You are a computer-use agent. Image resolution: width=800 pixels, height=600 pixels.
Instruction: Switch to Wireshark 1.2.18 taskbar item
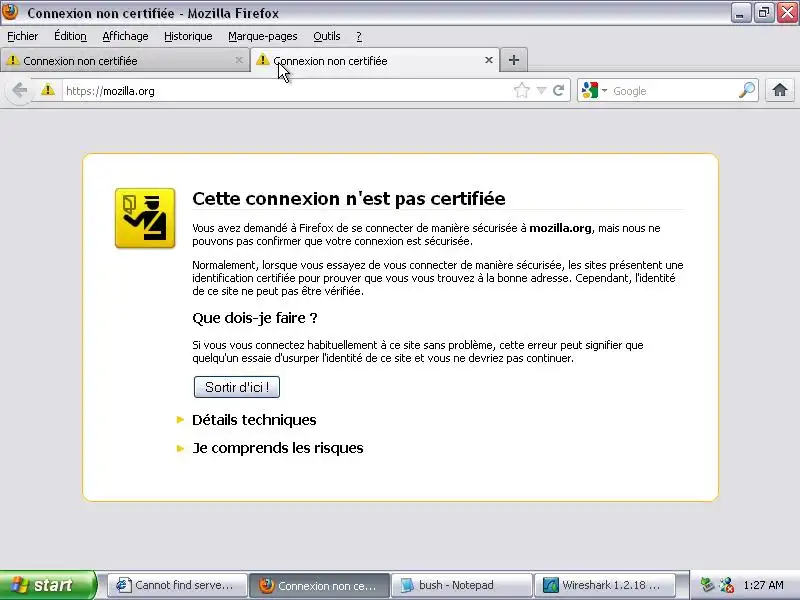coord(605,585)
